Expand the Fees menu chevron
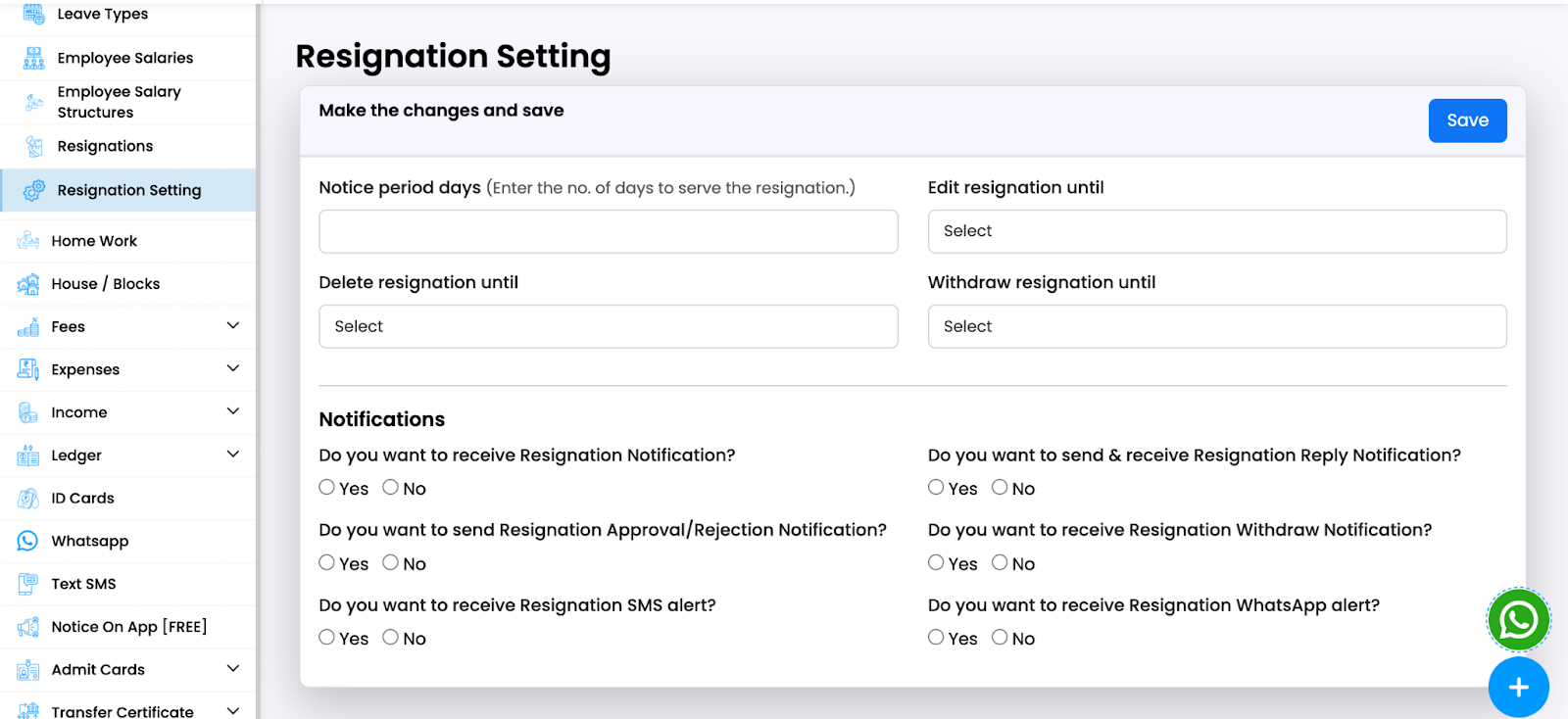 (233, 326)
